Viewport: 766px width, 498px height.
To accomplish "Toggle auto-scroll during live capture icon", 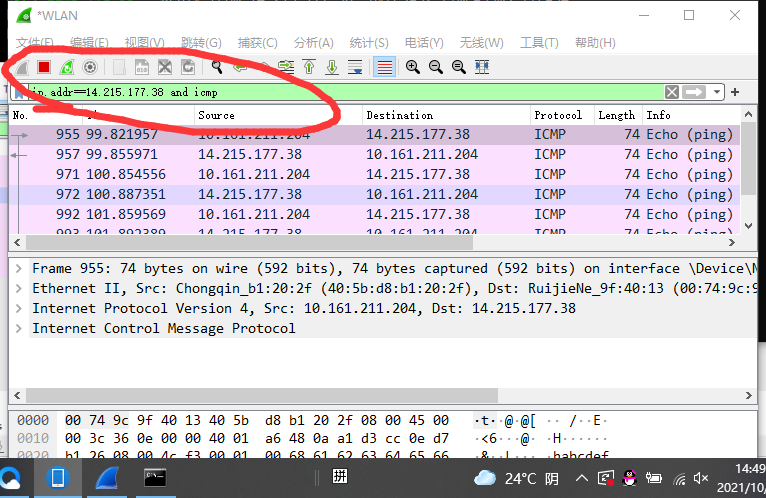I will click(355, 67).
